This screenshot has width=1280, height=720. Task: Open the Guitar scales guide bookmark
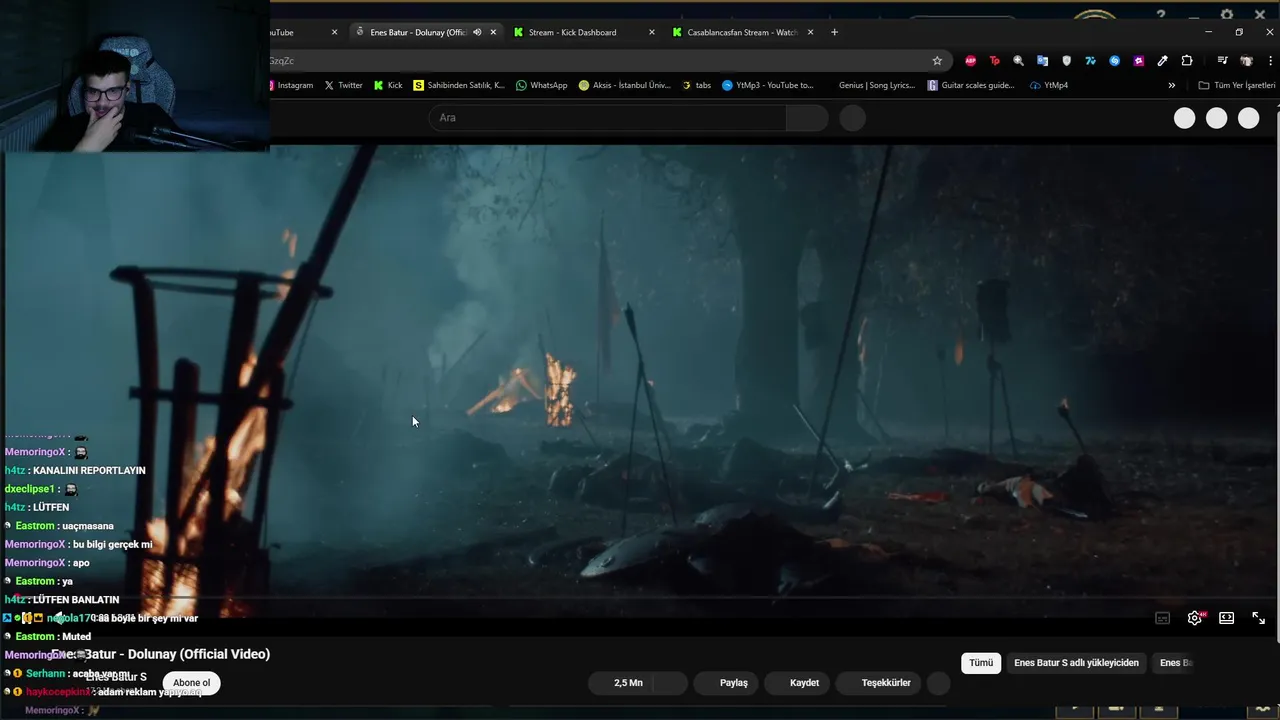(971, 85)
